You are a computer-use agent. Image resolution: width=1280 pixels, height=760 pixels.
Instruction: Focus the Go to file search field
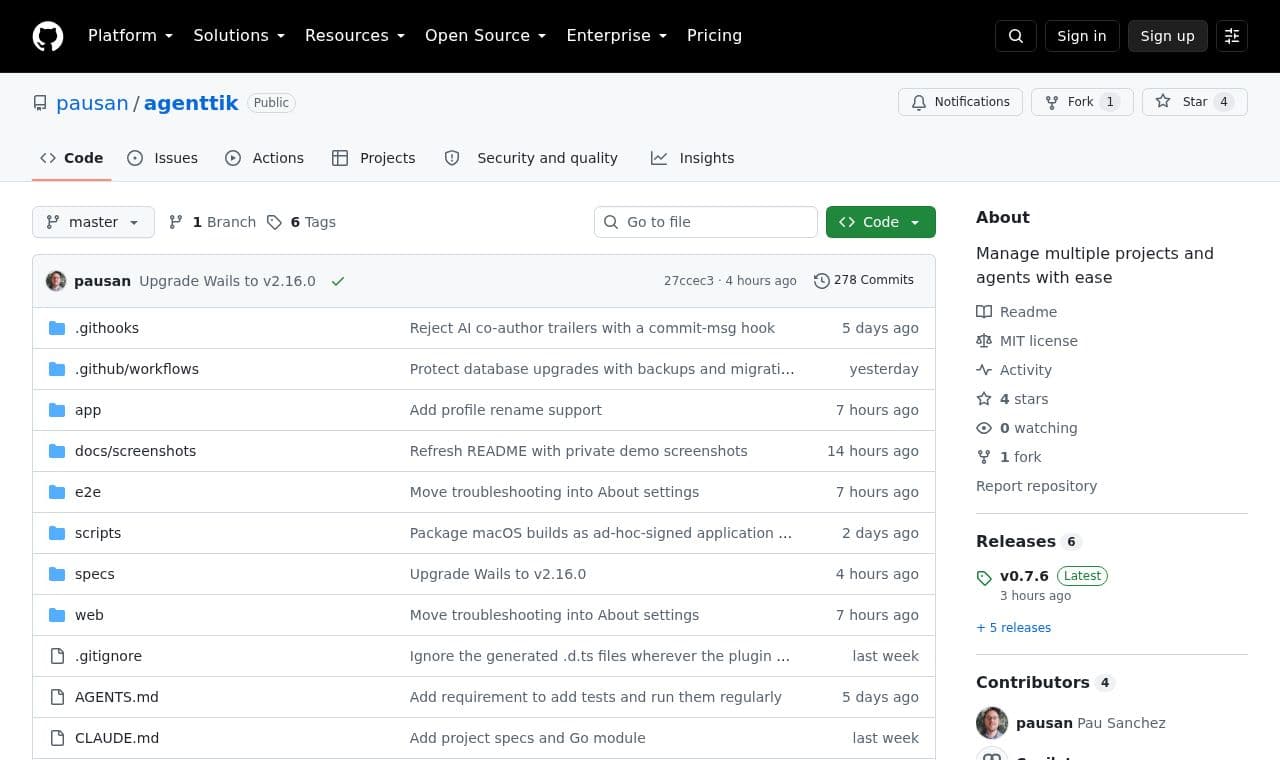click(x=706, y=222)
